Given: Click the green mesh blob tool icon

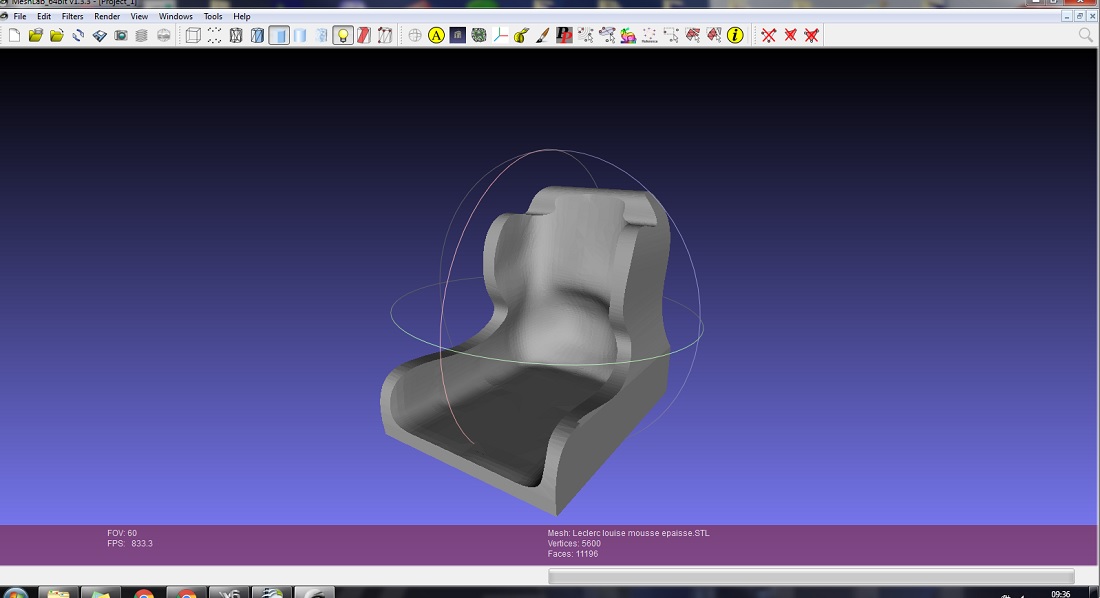Looking at the screenshot, I should [x=478, y=35].
